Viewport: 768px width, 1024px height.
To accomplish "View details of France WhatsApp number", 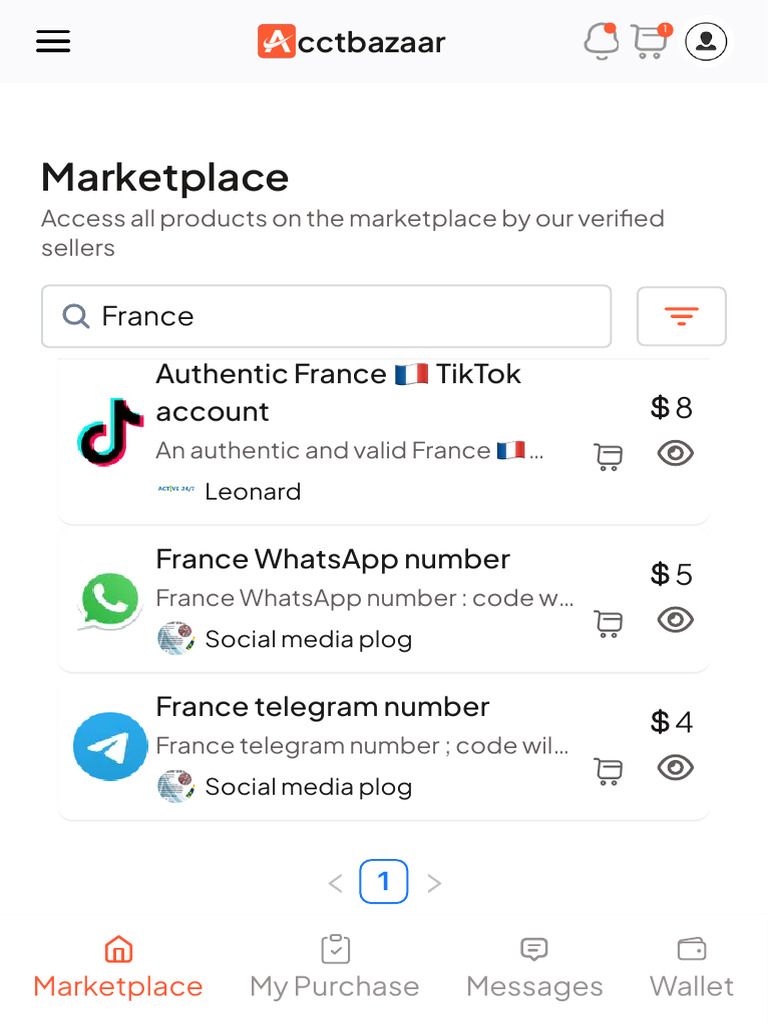I will tap(676, 620).
